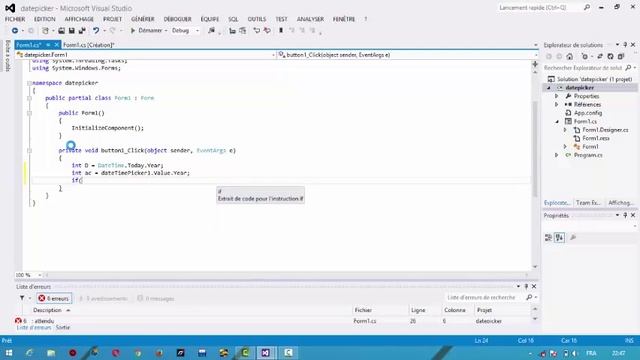Expand the Properties node
Image resolution: width=640 pixels, height=360 pixels.
coord(556,96)
